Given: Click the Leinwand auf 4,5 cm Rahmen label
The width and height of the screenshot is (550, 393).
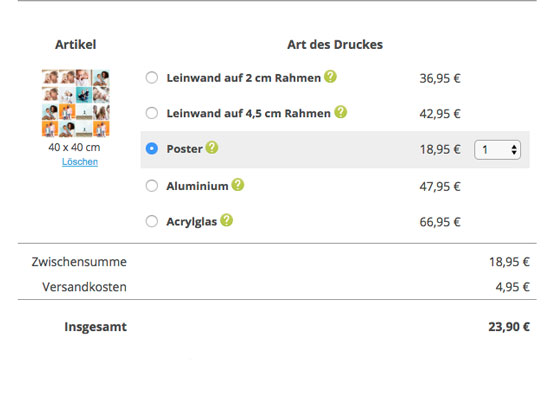Looking at the screenshot, I should [248, 114].
